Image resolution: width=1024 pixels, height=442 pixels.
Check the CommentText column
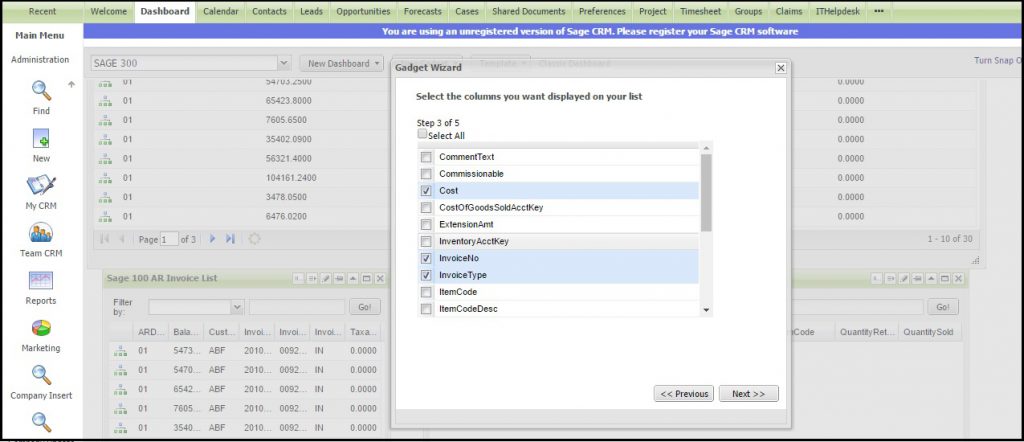pos(426,157)
